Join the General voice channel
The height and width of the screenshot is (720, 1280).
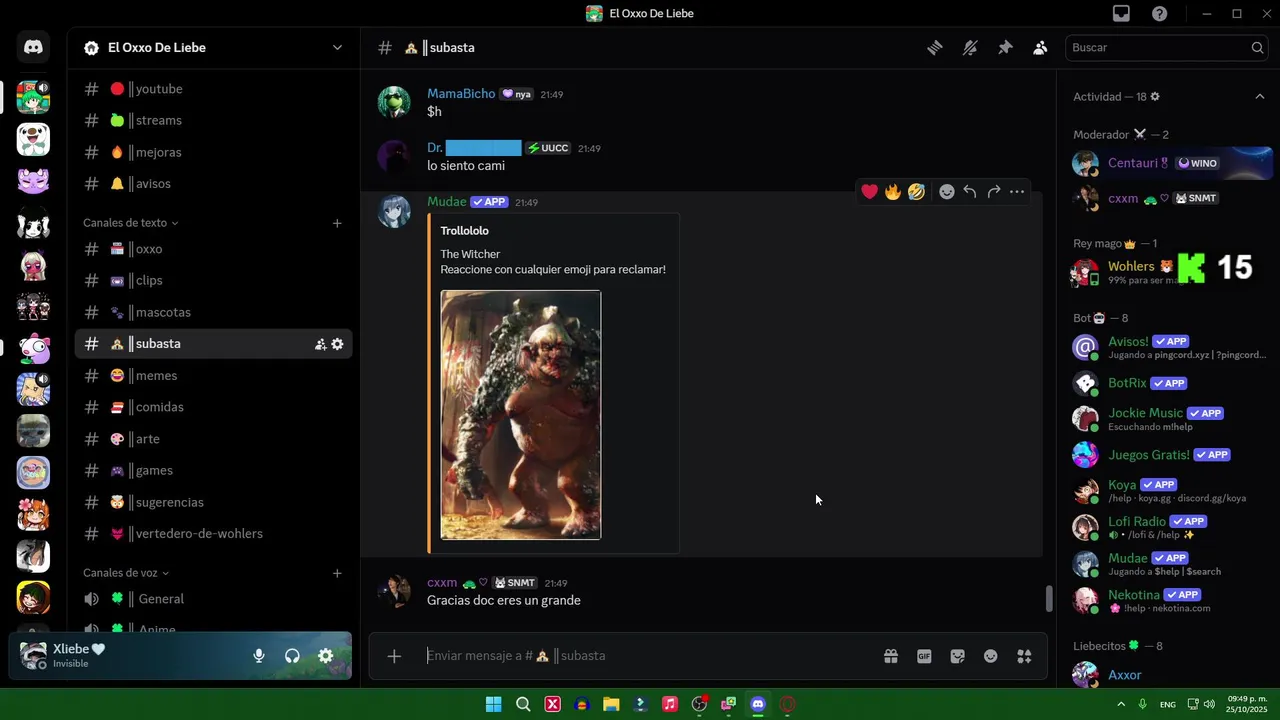(213, 599)
